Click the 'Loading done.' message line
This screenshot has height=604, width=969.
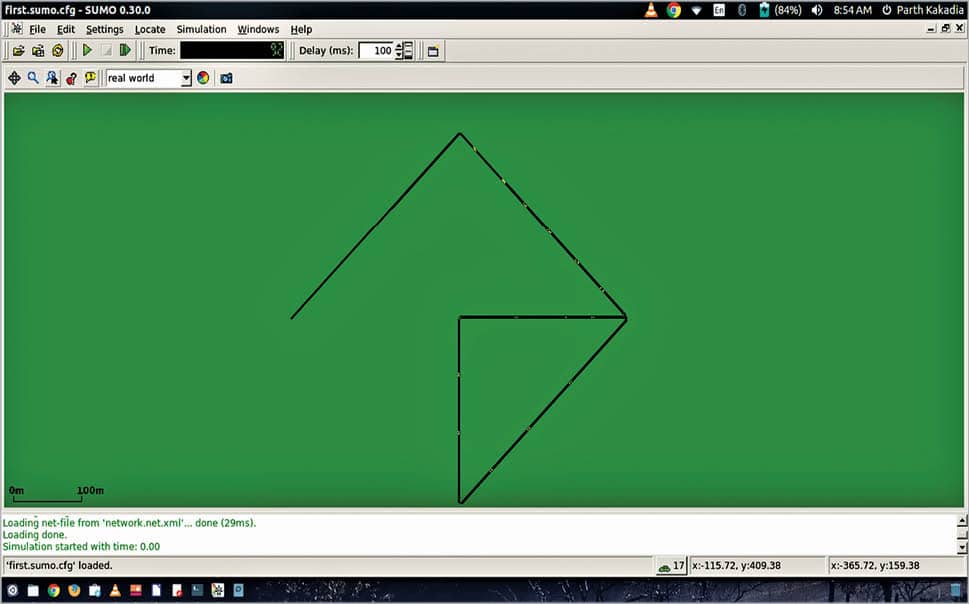(x=35, y=535)
